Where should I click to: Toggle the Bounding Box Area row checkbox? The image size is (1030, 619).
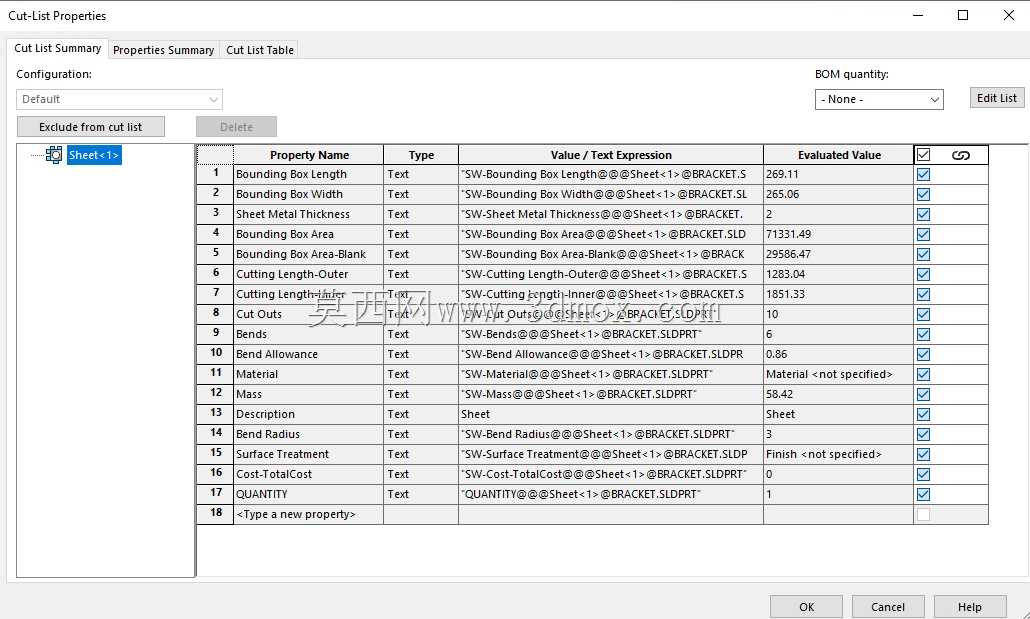(924, 235)
